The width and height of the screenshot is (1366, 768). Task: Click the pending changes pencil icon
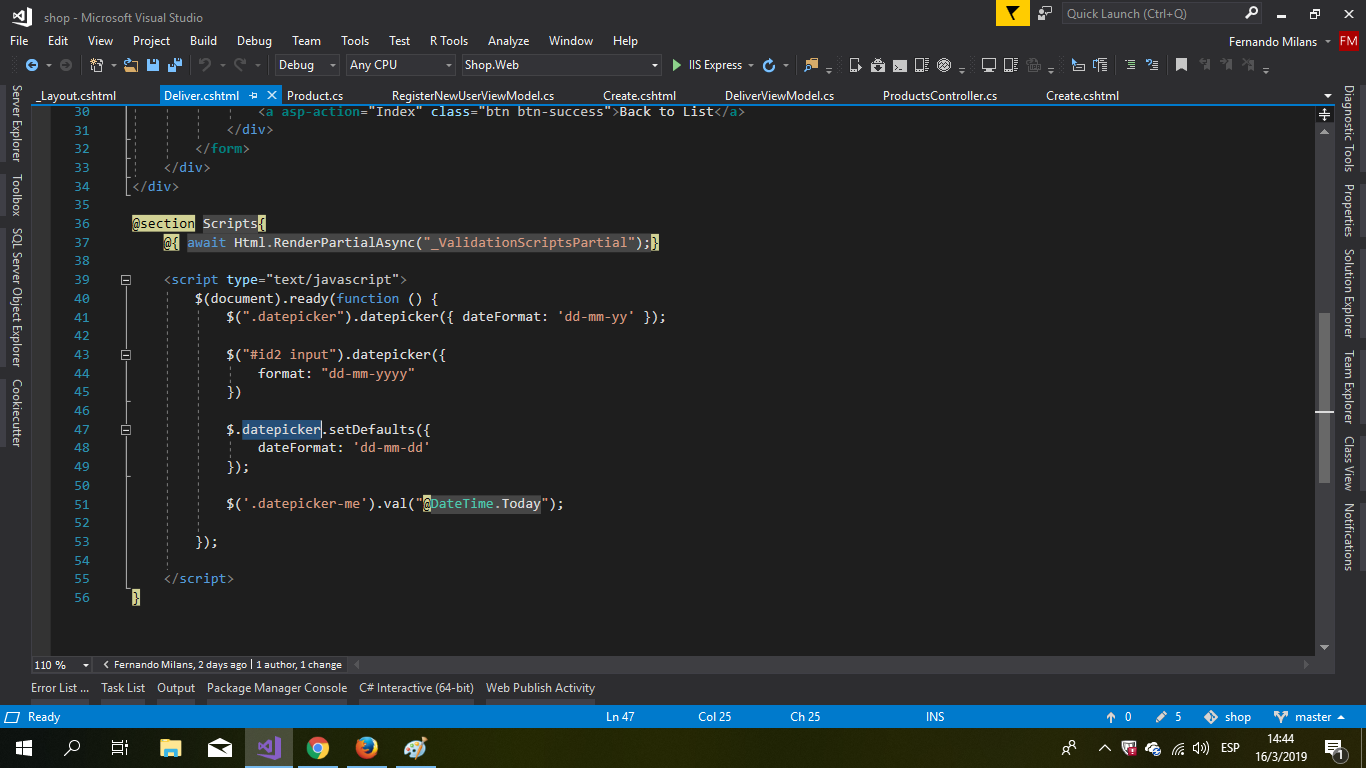(x=1161, y=717)
